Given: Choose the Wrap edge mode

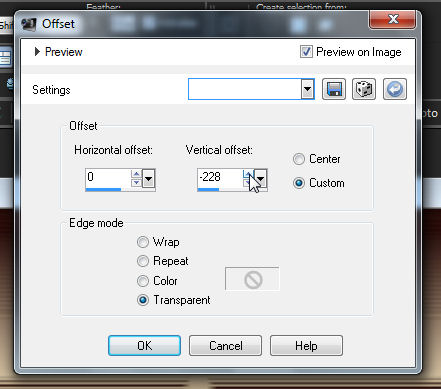Looking at the screenshot, I should (x=143, y=242).
